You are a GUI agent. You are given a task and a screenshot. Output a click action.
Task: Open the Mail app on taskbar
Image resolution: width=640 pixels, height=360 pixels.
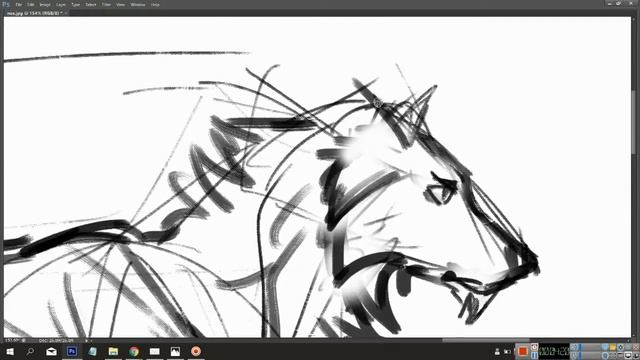pos(51,351)
